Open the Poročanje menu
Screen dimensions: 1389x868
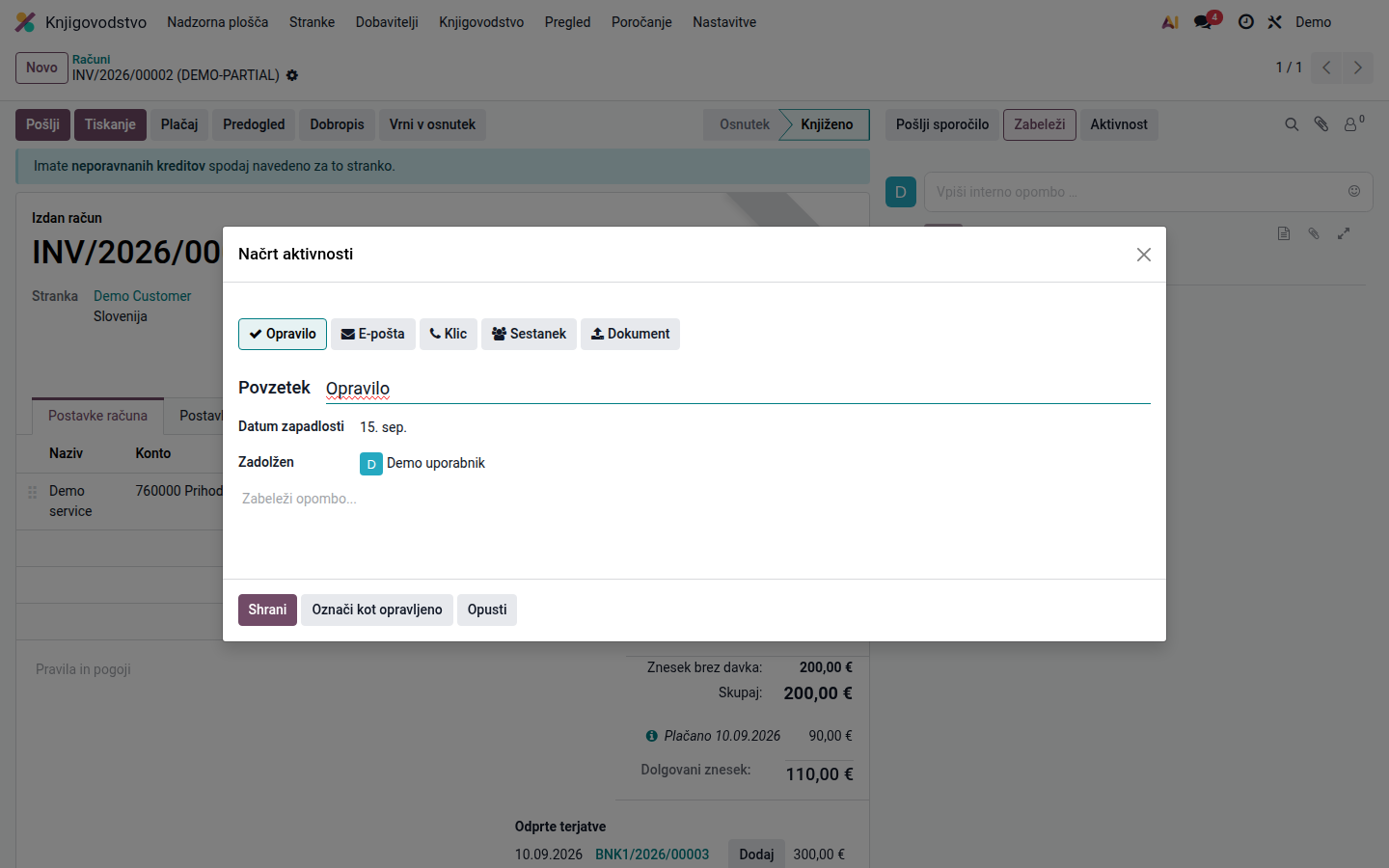pyautogui.click(x=641, y=22)
